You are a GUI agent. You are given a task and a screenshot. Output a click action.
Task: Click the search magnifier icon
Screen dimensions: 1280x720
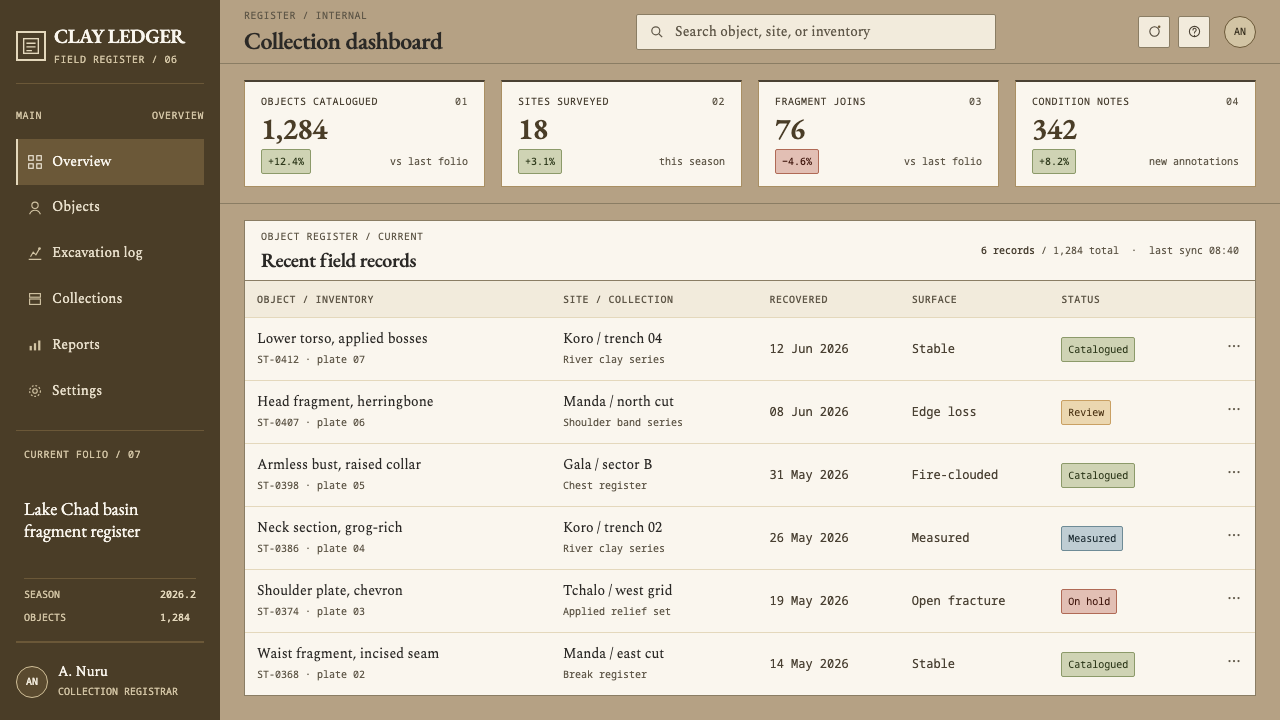pos(657,32)
